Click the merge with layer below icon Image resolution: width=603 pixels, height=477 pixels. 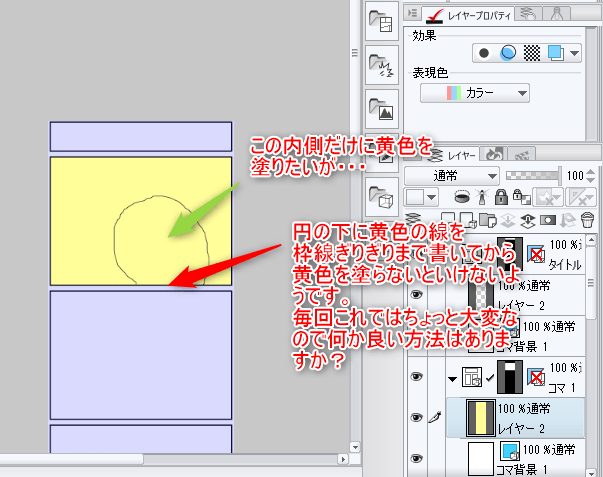click(x=528, y=221)
